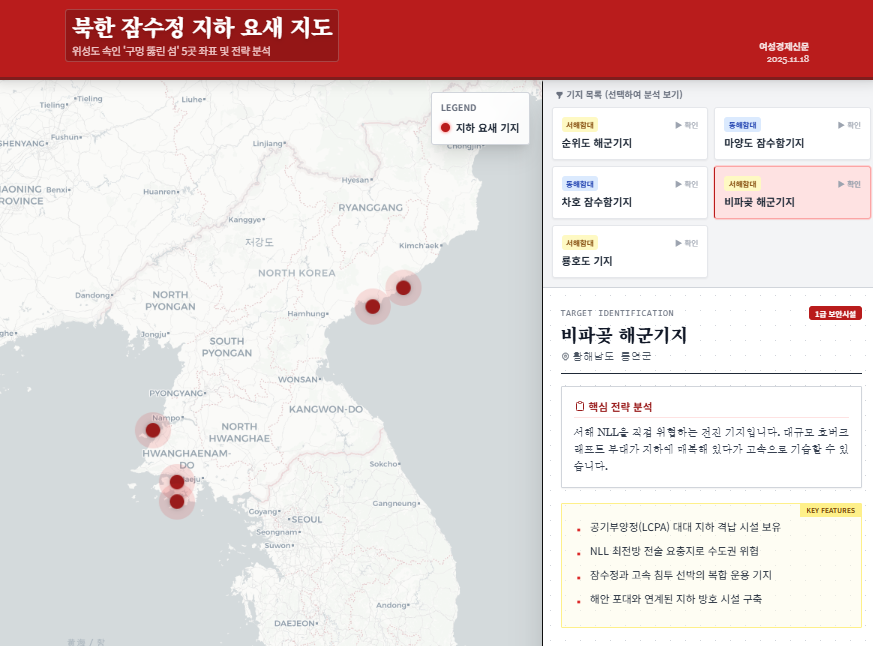This screenshot has height=646, width=873.
Task: Click the play arrow icon on 비파곶 해군기지 card
Action: 840,183
